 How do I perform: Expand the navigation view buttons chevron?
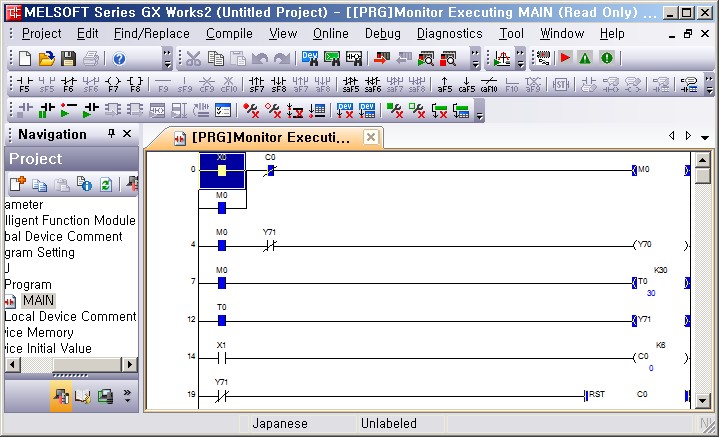pos(127,397)
